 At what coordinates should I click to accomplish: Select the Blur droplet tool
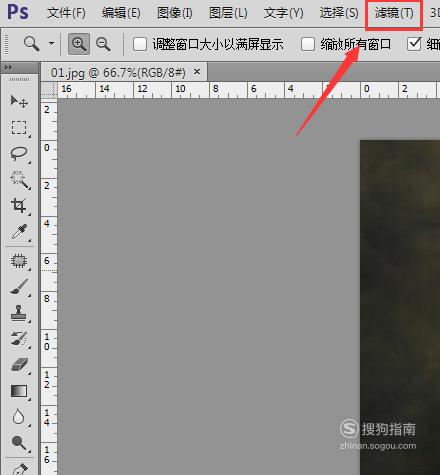tap(19, 417)
